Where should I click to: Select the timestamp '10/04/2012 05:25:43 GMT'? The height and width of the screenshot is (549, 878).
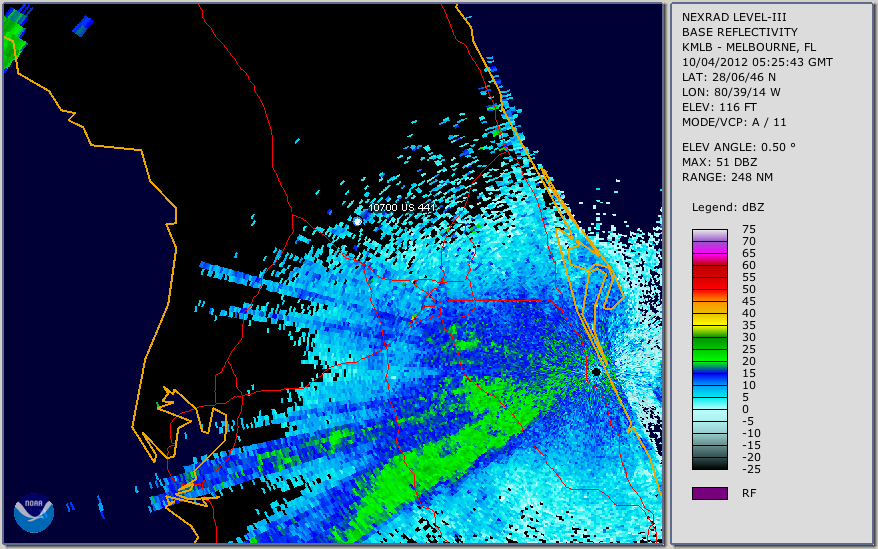[x=757, y=62]
